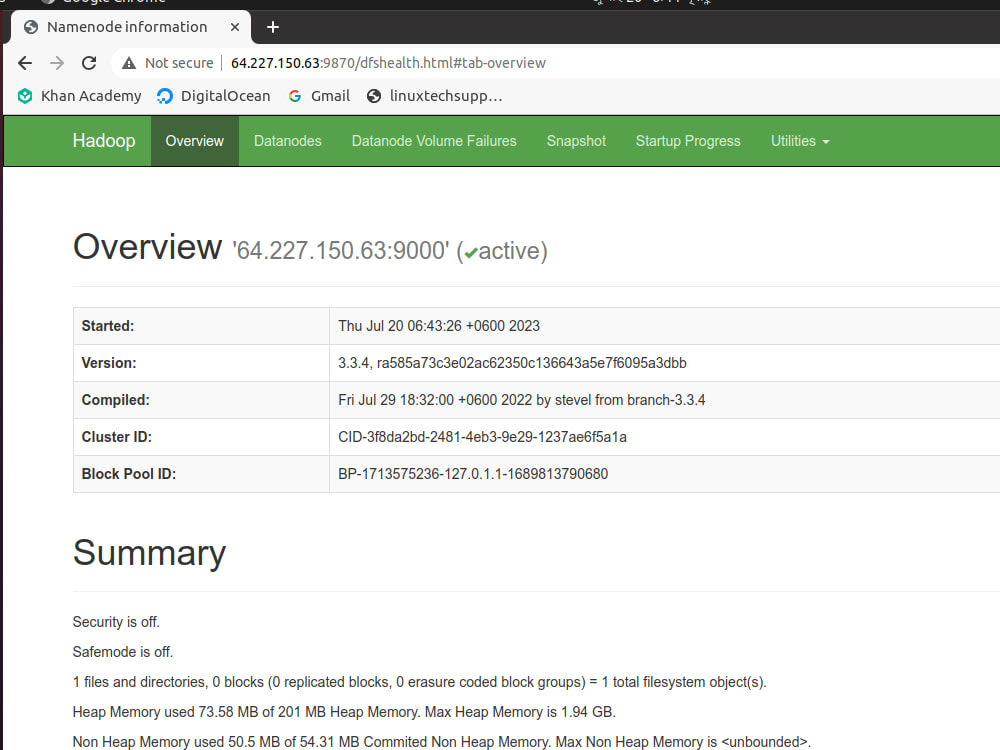Click the 'Block Pool ID:' row label

point(129,474)
